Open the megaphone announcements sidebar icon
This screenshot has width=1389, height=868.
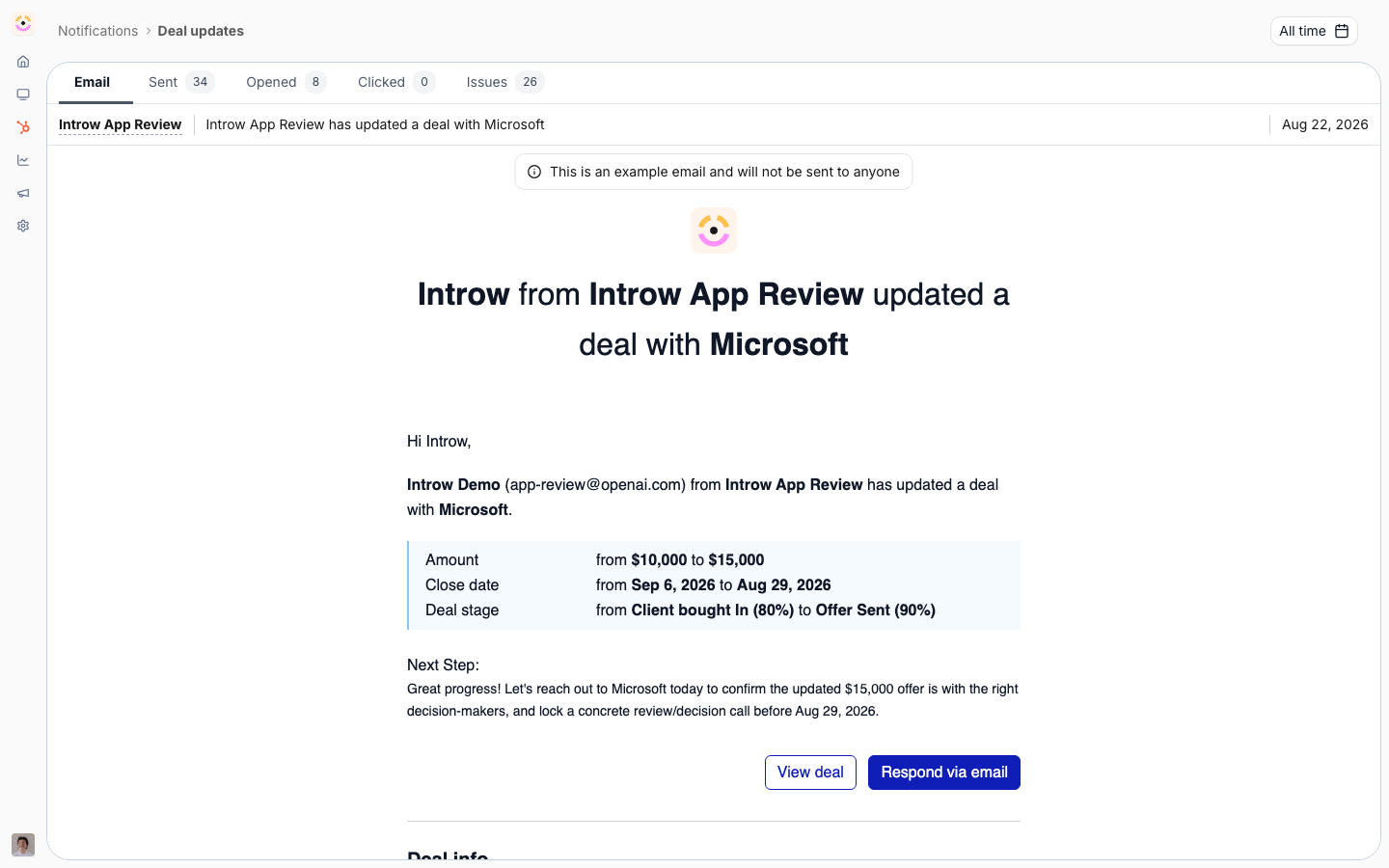point(23,193)
